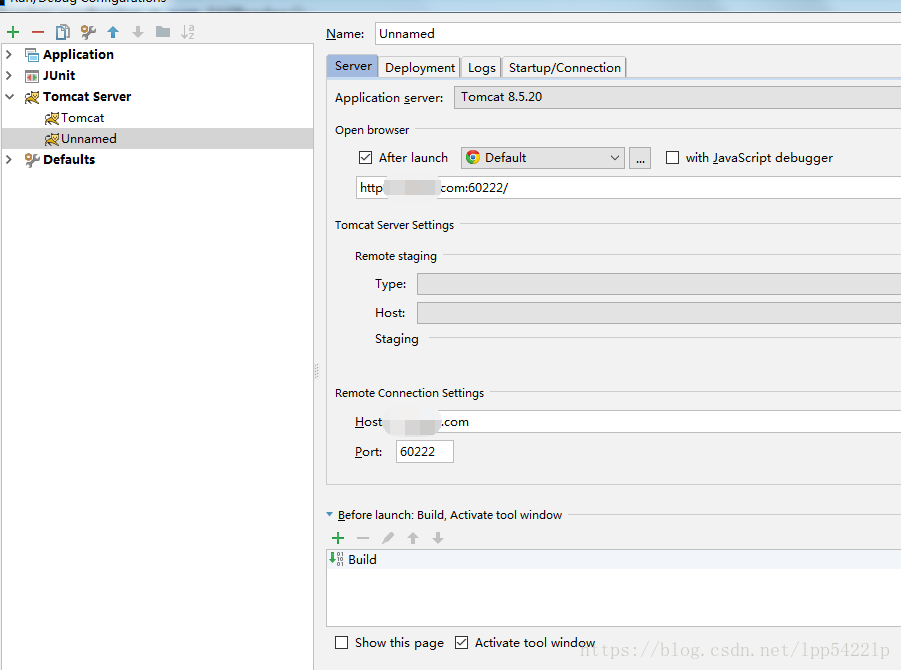Create a new folder for configurations

[x=163, y=32]
